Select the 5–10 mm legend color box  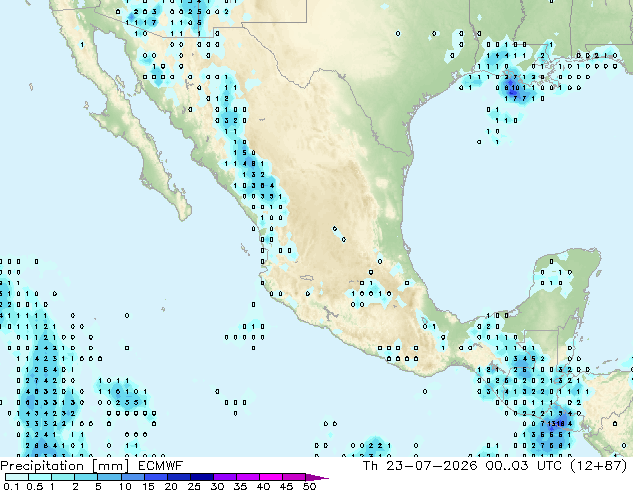109,477
